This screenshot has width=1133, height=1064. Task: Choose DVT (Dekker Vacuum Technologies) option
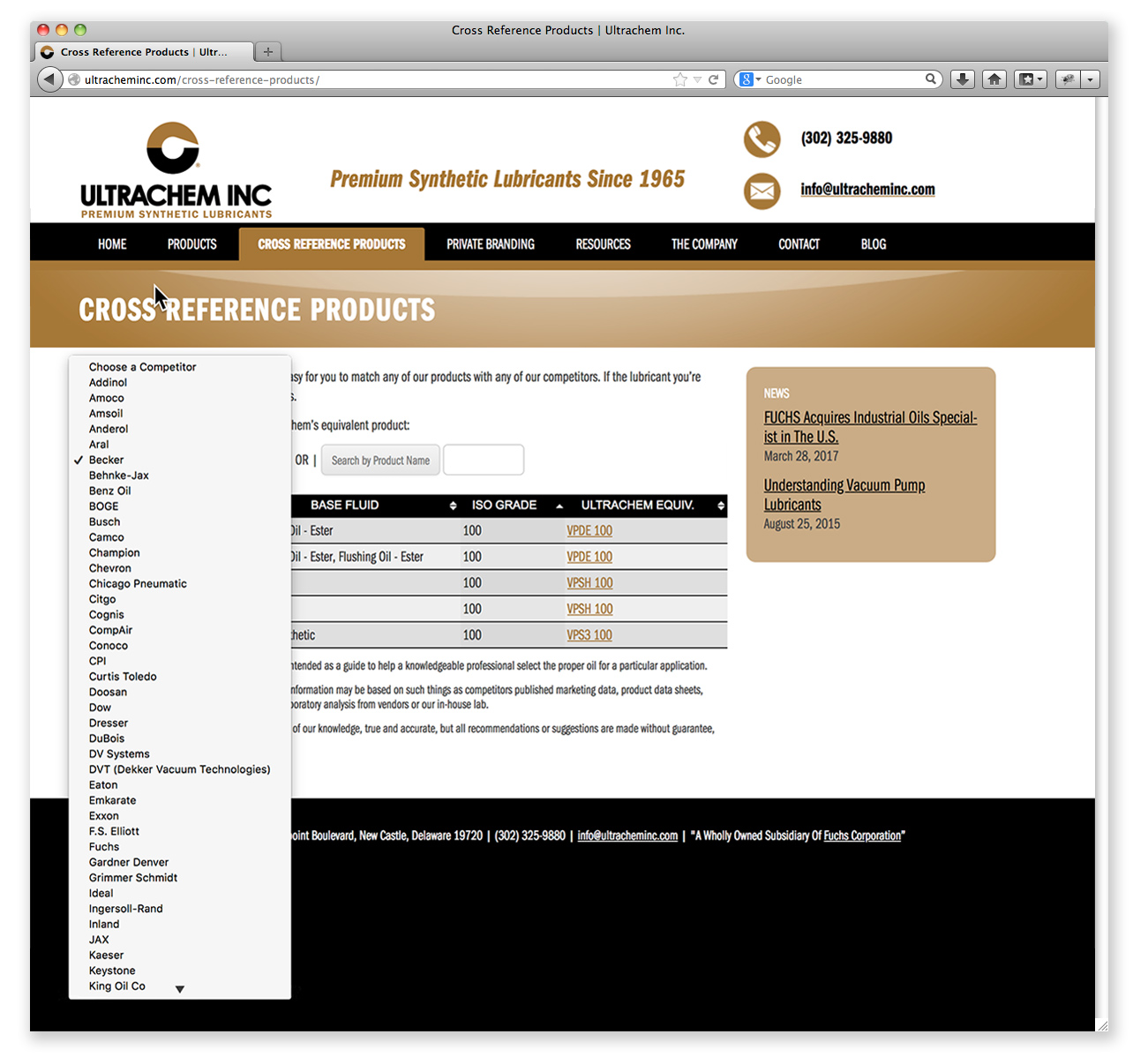[180, 769]
